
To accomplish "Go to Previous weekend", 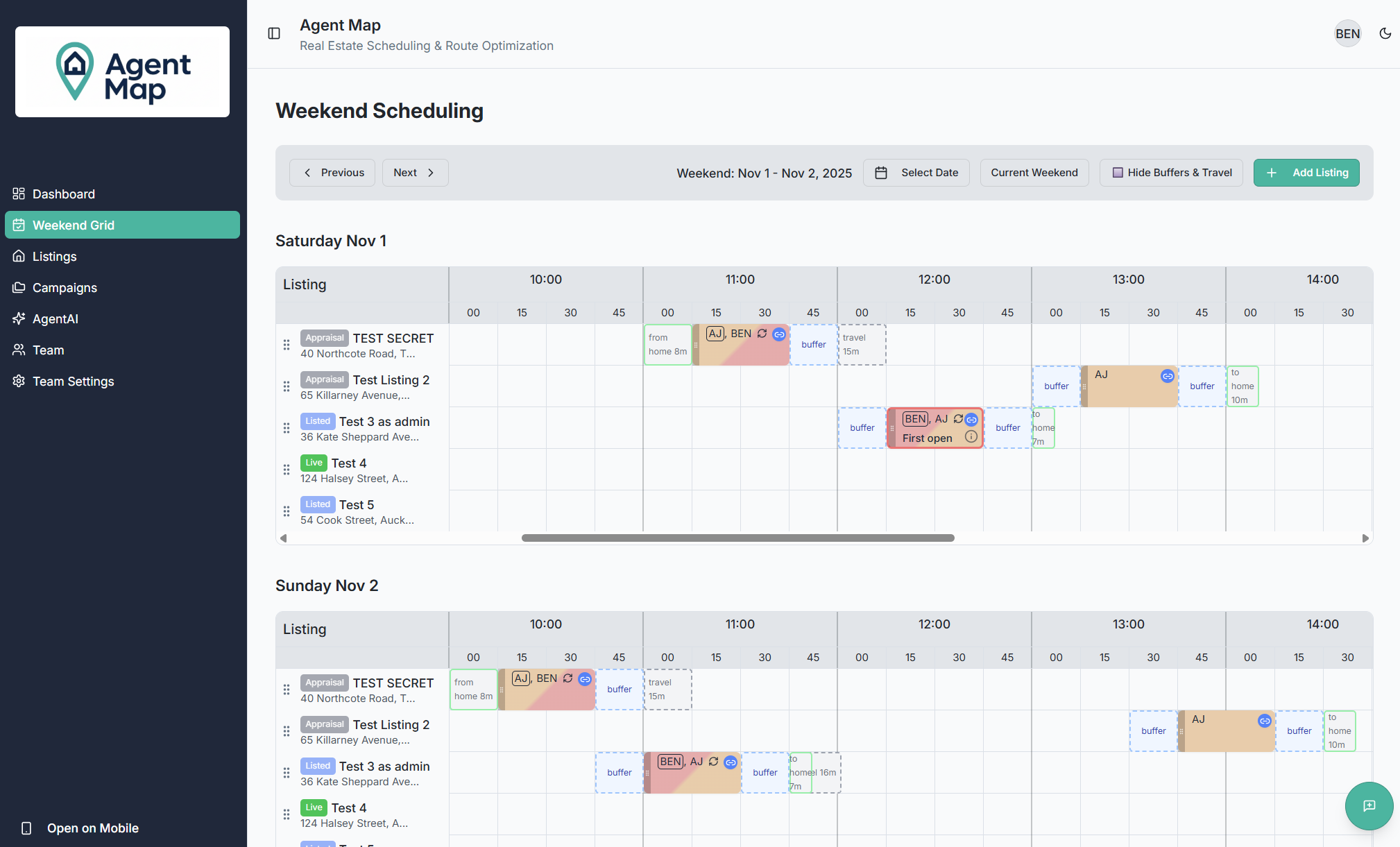I will click(x=332, y=173).
